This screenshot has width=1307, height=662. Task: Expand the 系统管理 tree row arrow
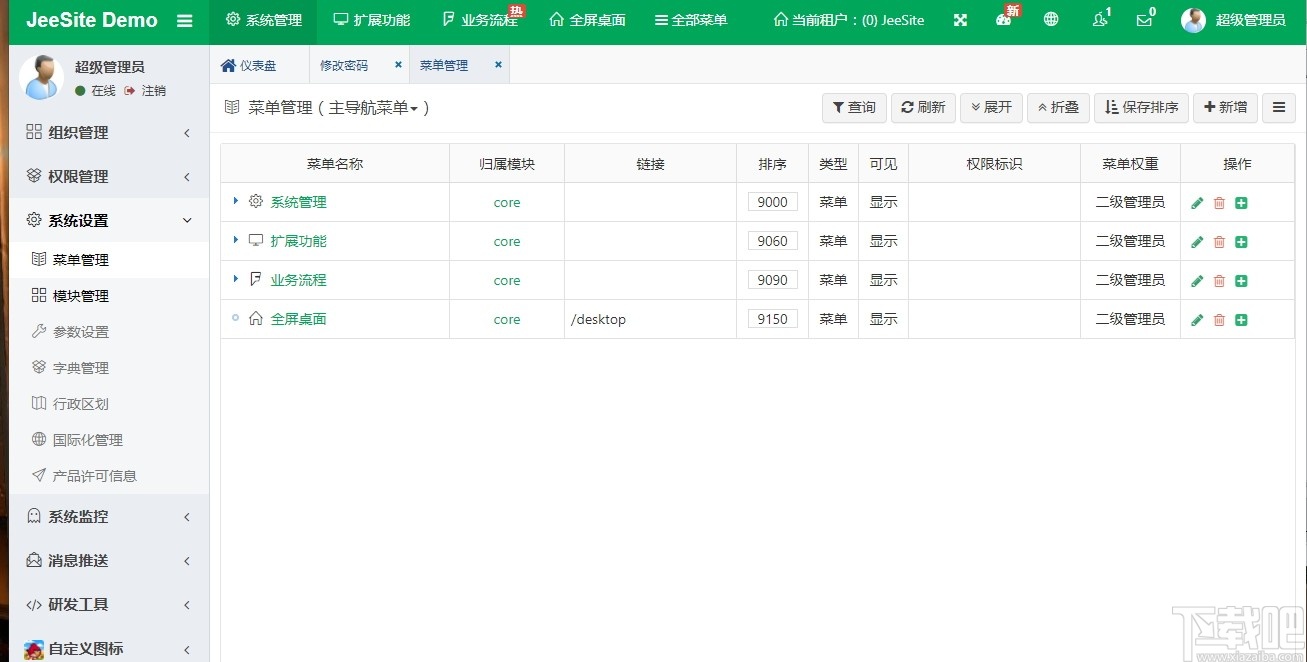[236, 201]
